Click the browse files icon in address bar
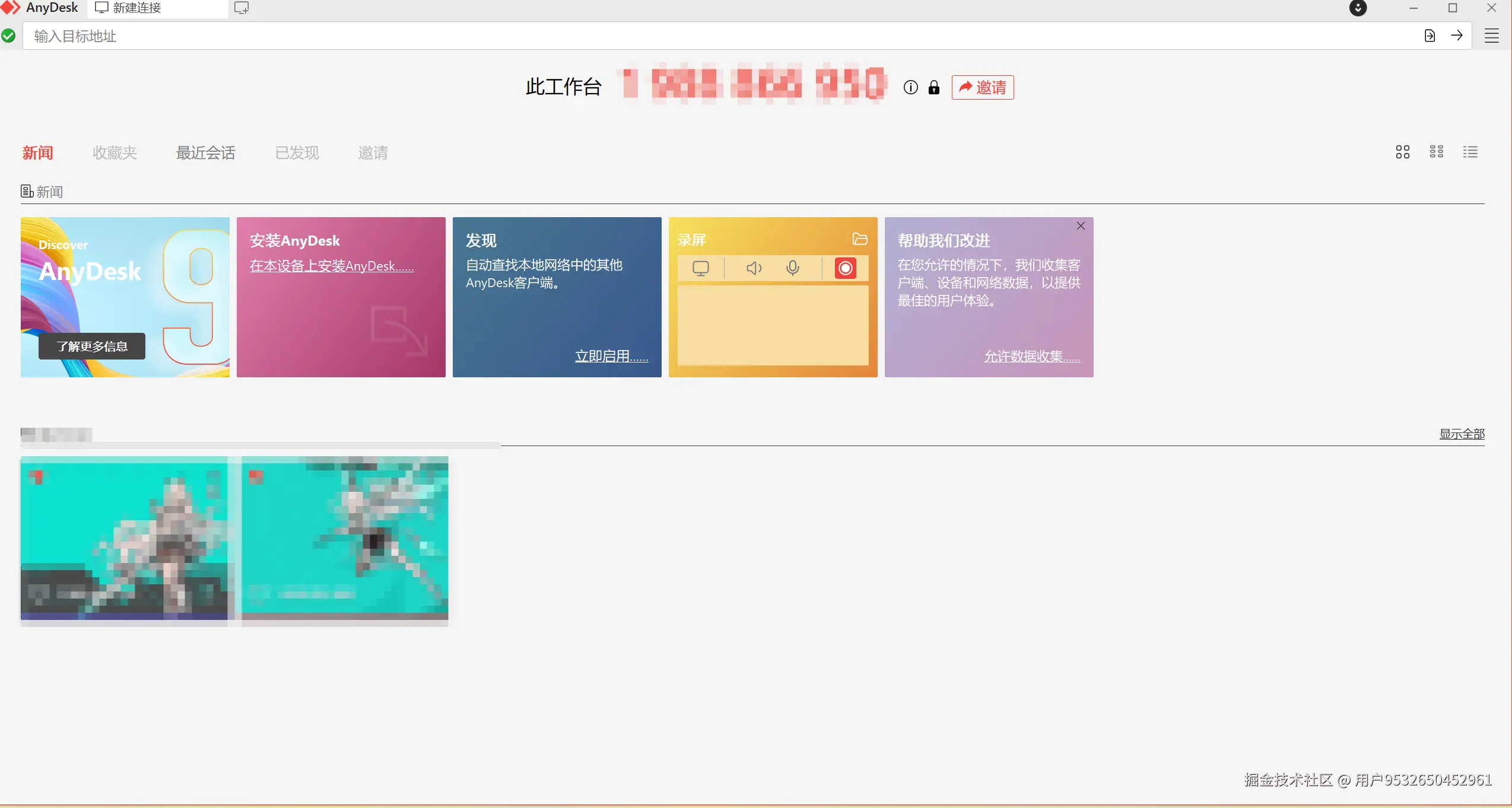Screen dimensions: 1512x808 [x=1430, y=36]
